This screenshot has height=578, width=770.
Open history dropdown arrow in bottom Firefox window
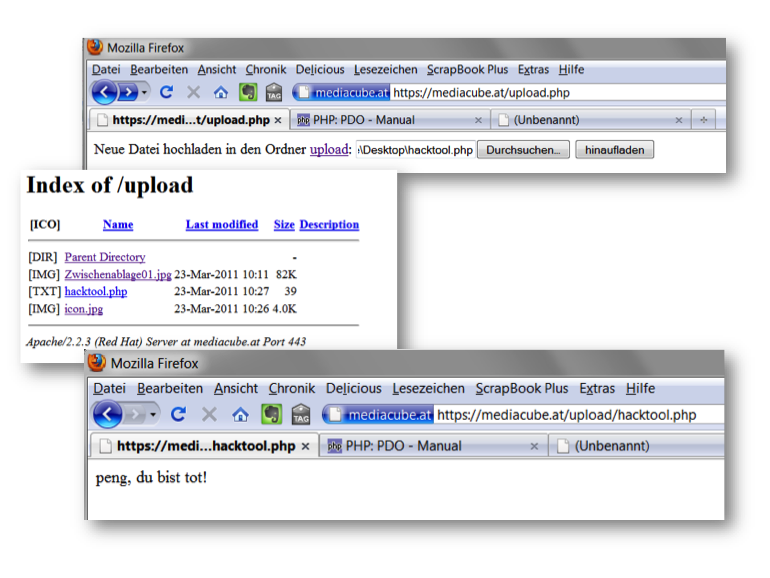153,414
